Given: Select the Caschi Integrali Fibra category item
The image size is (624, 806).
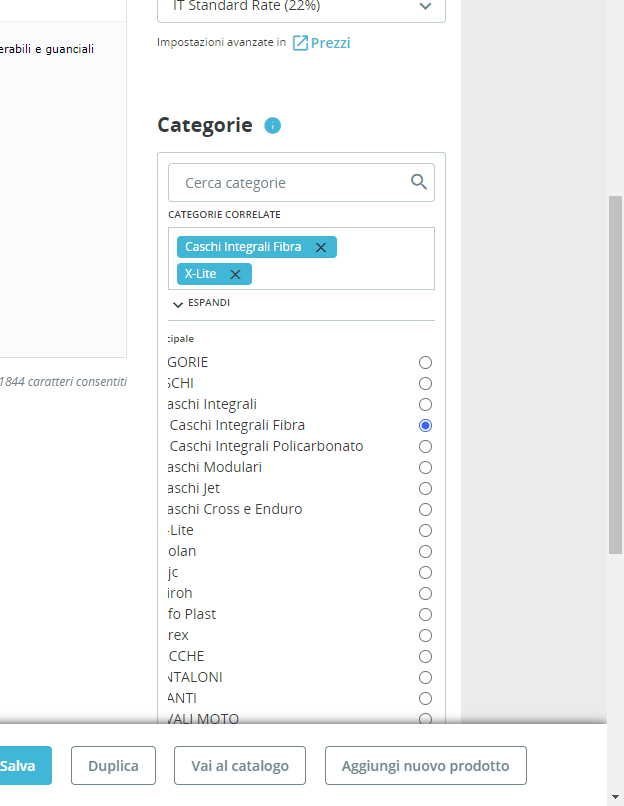Looking at the screenshot, I should tap(237, 425).
